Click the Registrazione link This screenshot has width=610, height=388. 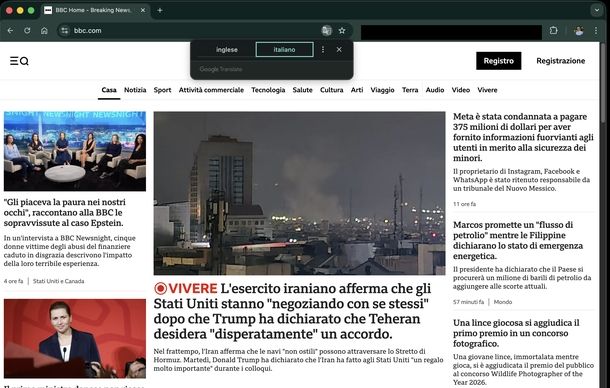click(x=561, y=61)
